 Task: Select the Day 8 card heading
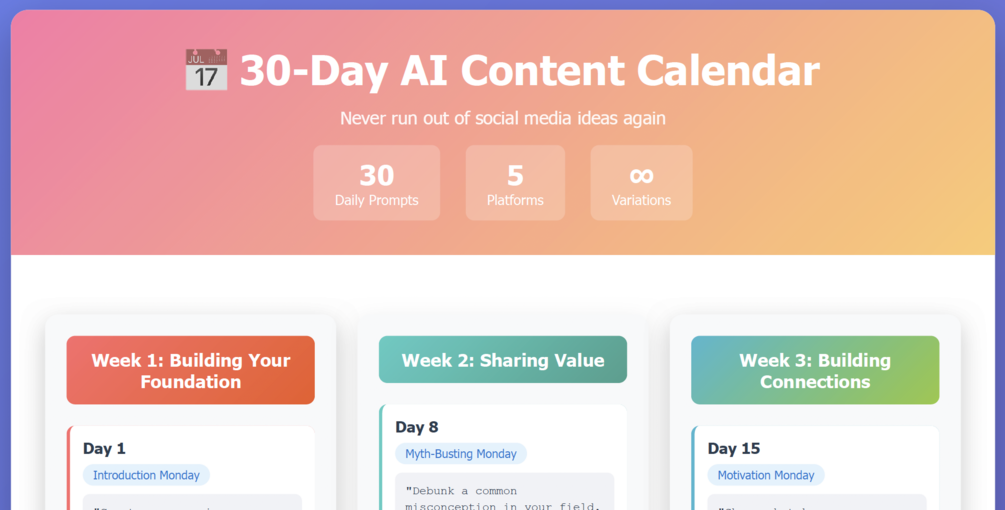[417, 427]
